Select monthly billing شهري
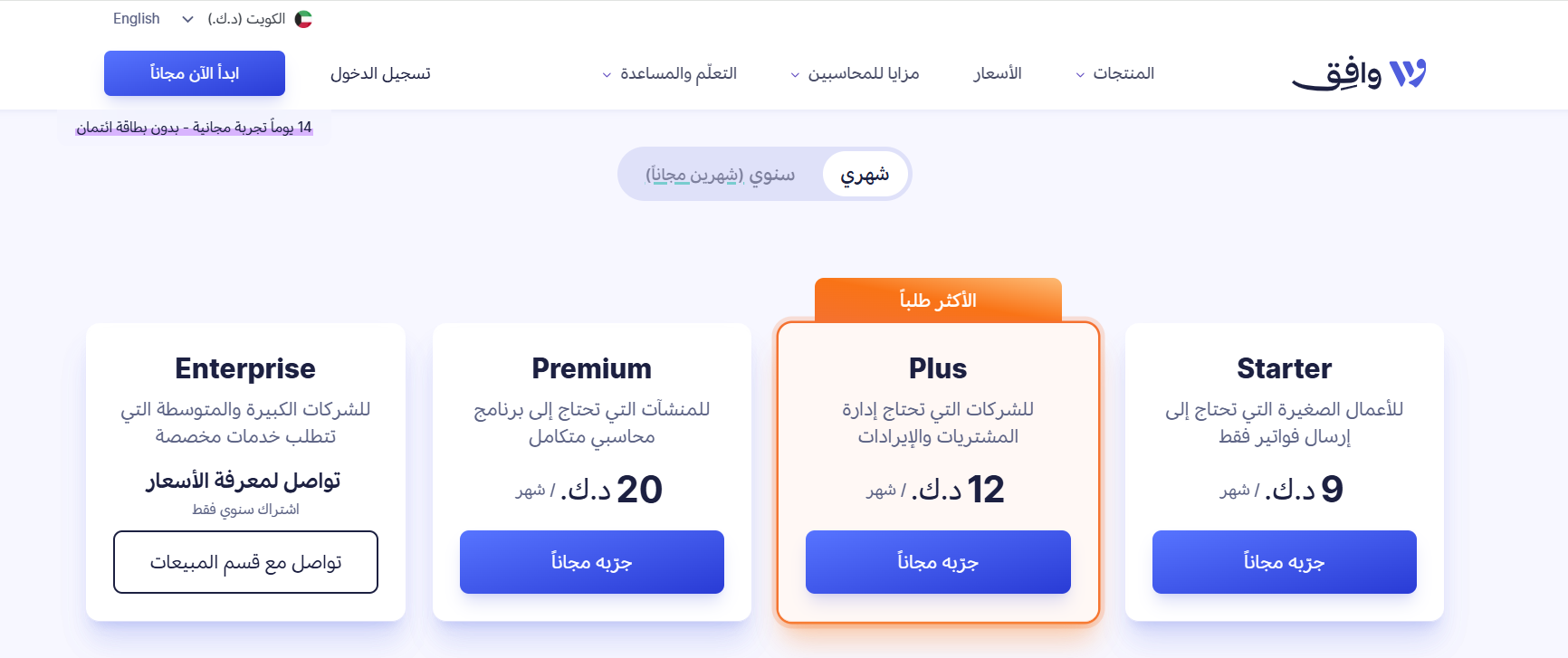The width and height of the screenshot is (1568, 658). [x=865, y=174]
